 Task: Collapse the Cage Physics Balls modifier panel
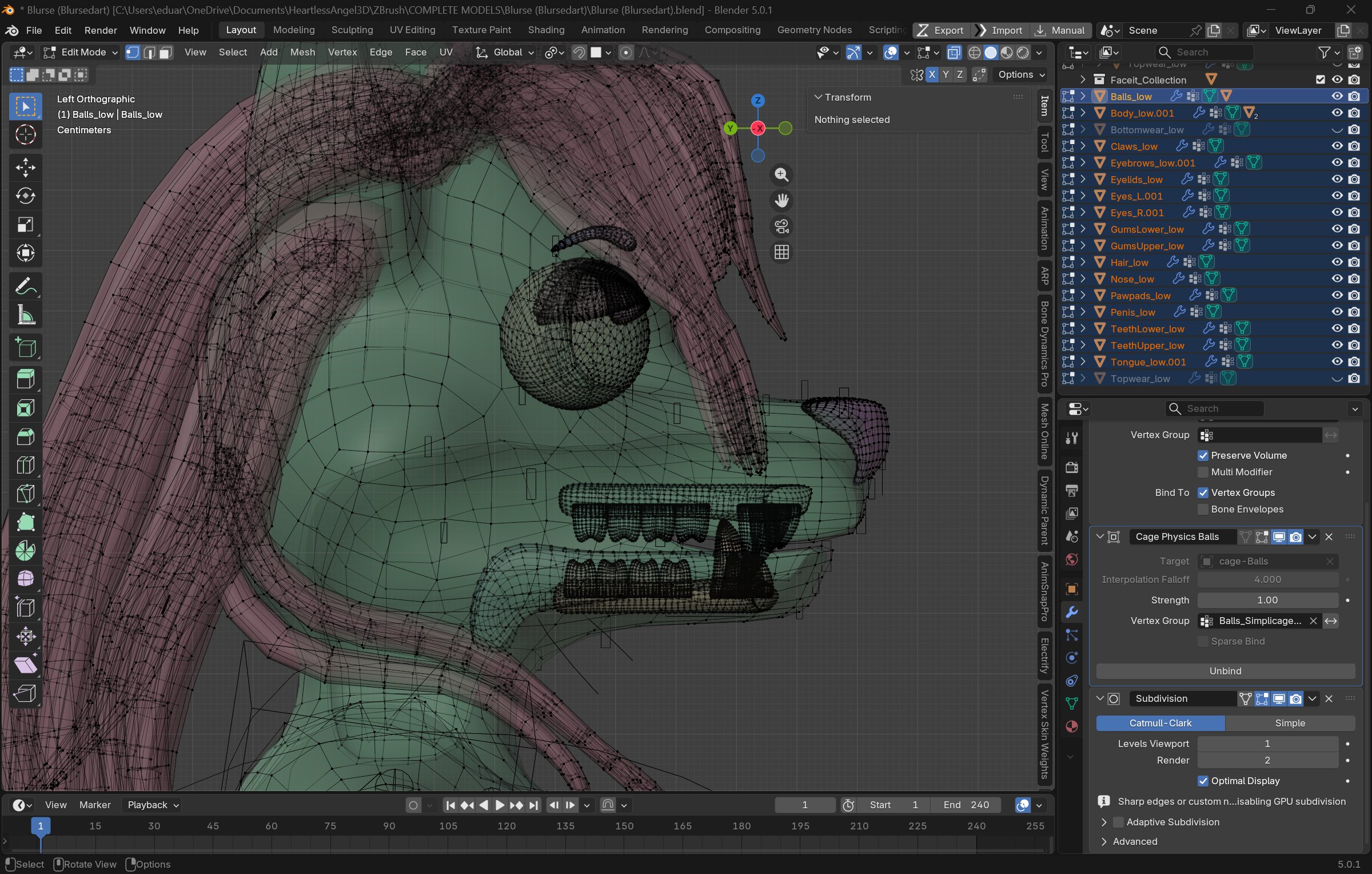(1100, 537)
